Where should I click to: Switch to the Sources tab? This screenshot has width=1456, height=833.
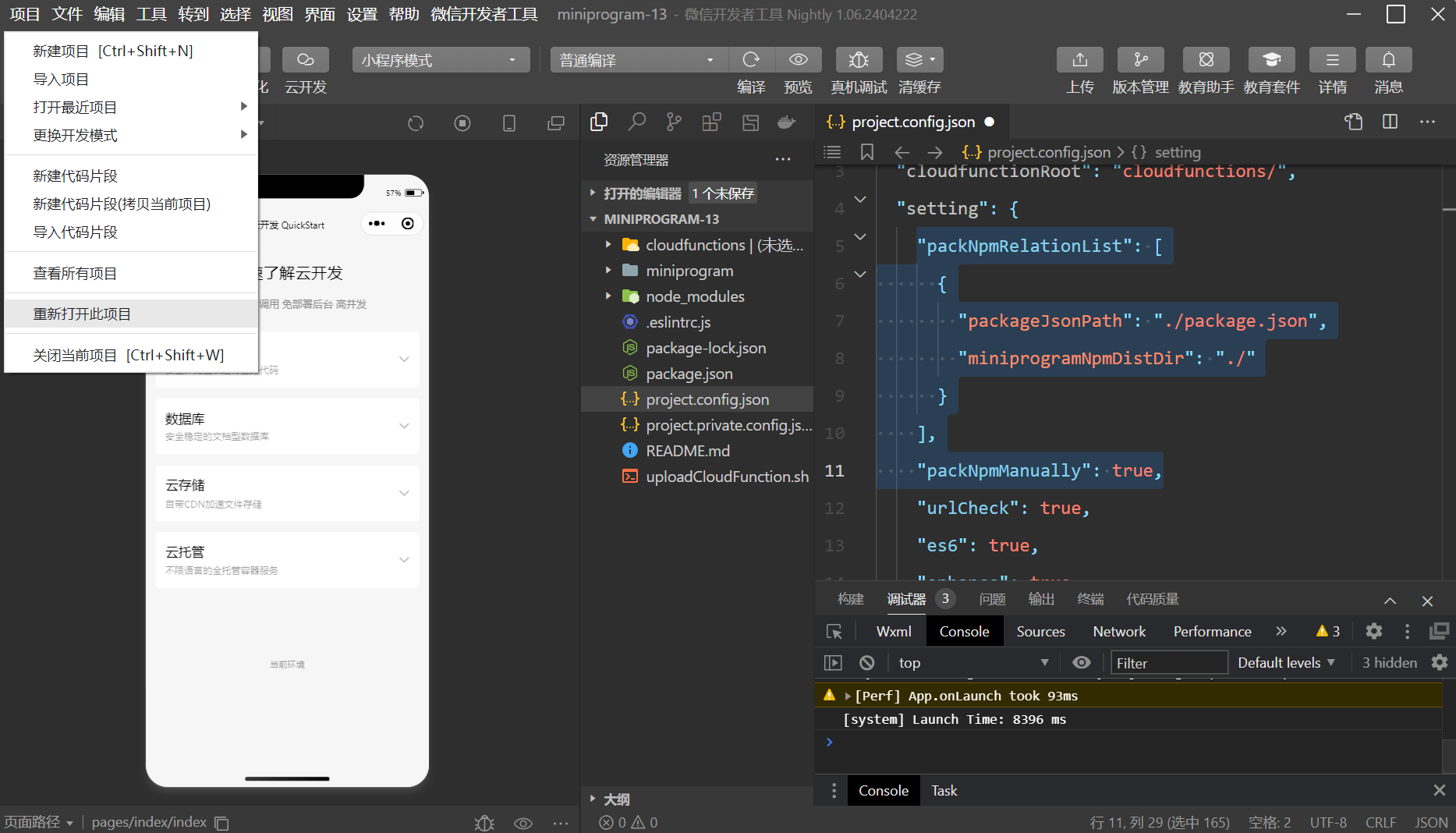pos(1040,631)
